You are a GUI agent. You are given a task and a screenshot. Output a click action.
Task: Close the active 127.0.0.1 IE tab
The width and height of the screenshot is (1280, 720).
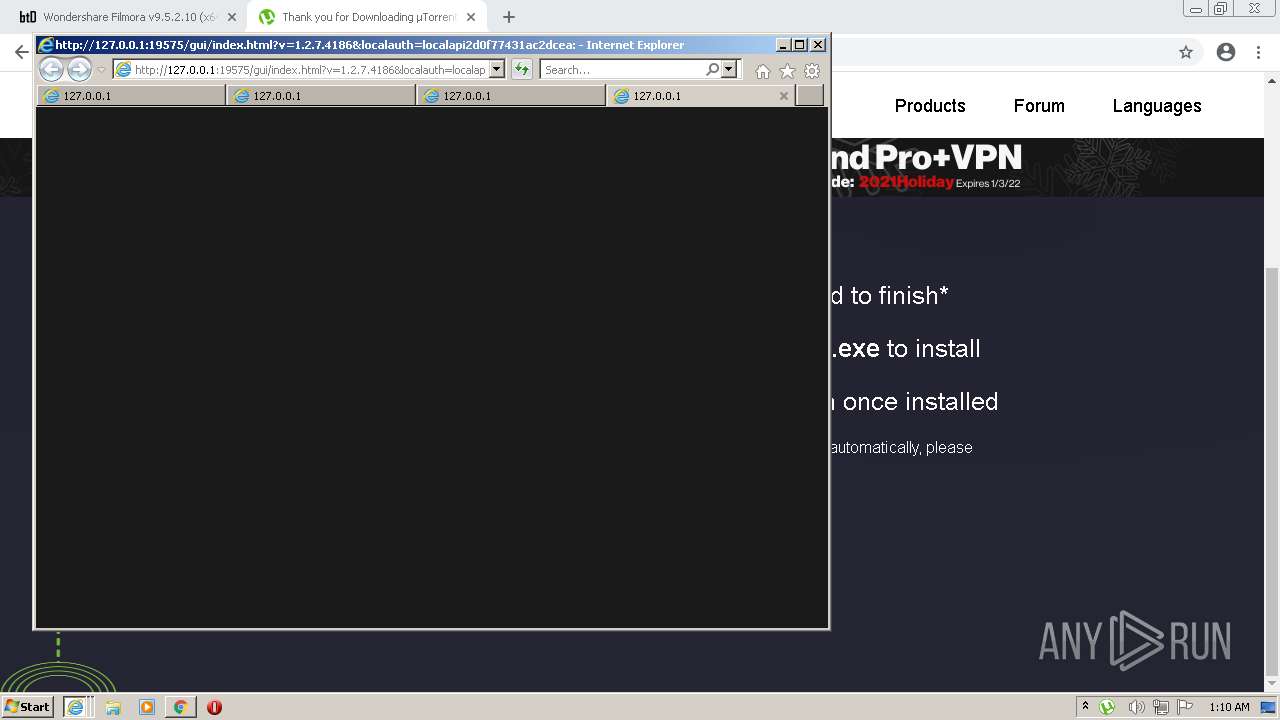(x=784, y=96)
